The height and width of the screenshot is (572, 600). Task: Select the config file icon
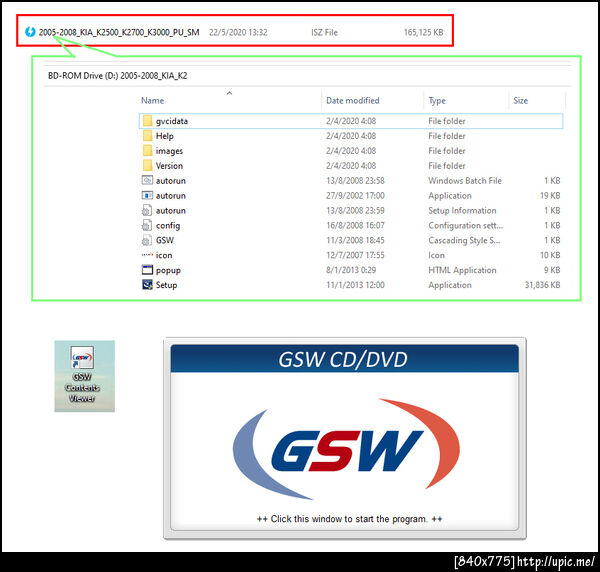[147, 225]
